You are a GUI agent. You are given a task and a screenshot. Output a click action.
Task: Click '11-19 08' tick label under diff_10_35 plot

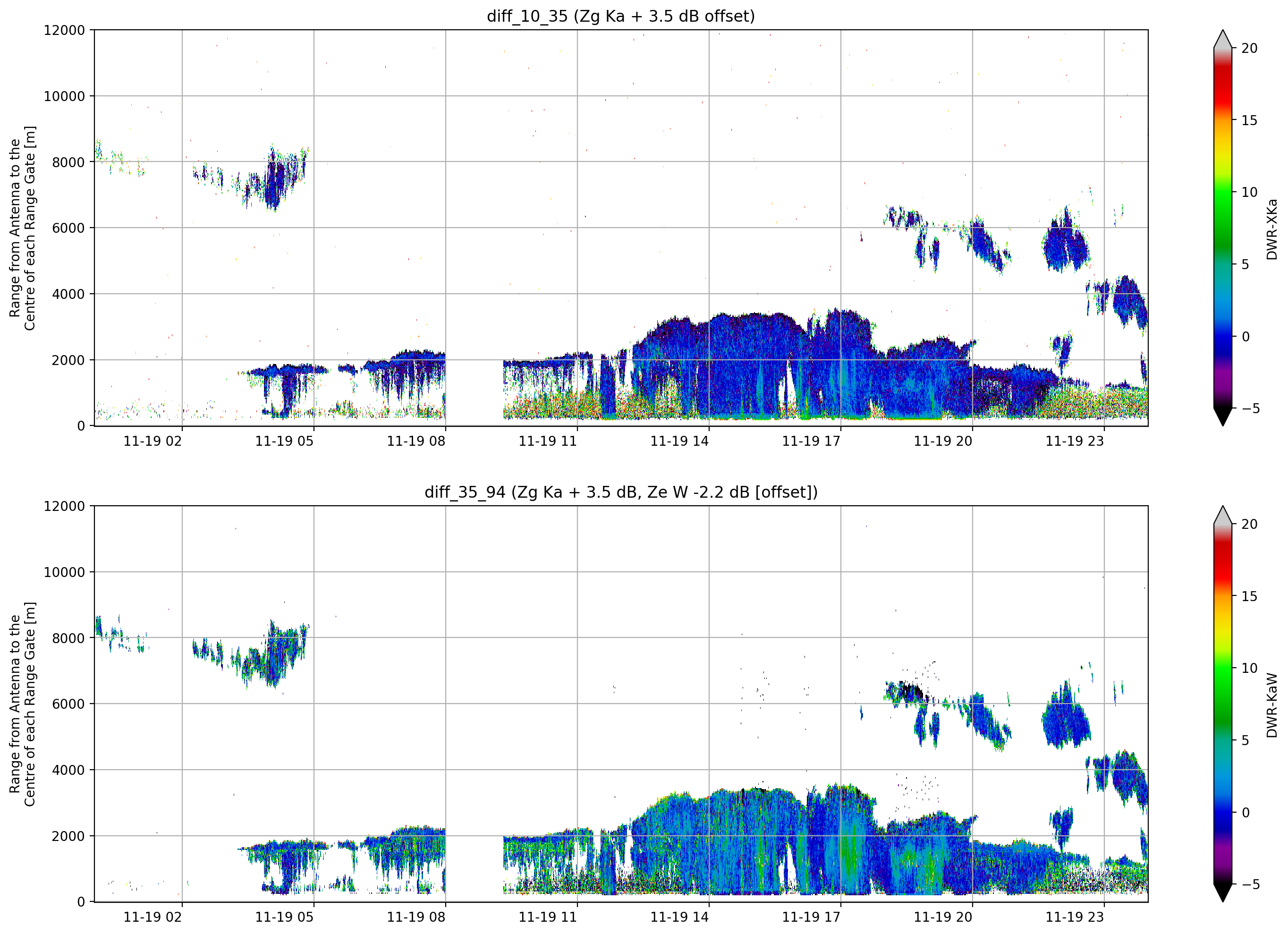point(416,441)
